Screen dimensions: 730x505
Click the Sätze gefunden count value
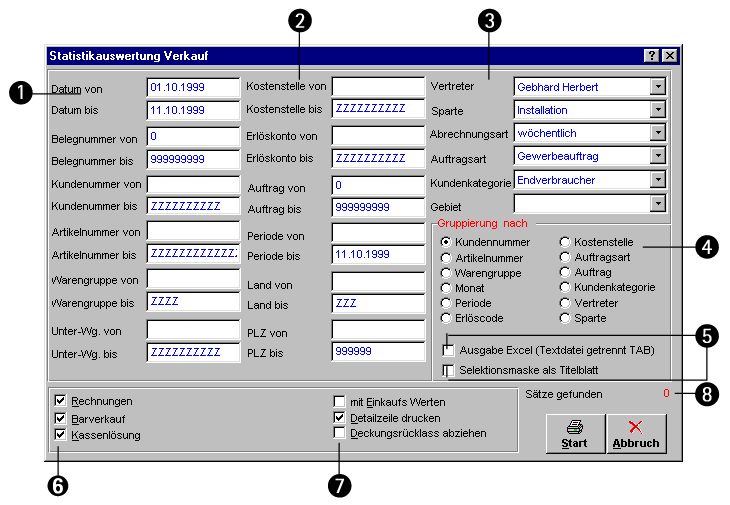(666, 393)
